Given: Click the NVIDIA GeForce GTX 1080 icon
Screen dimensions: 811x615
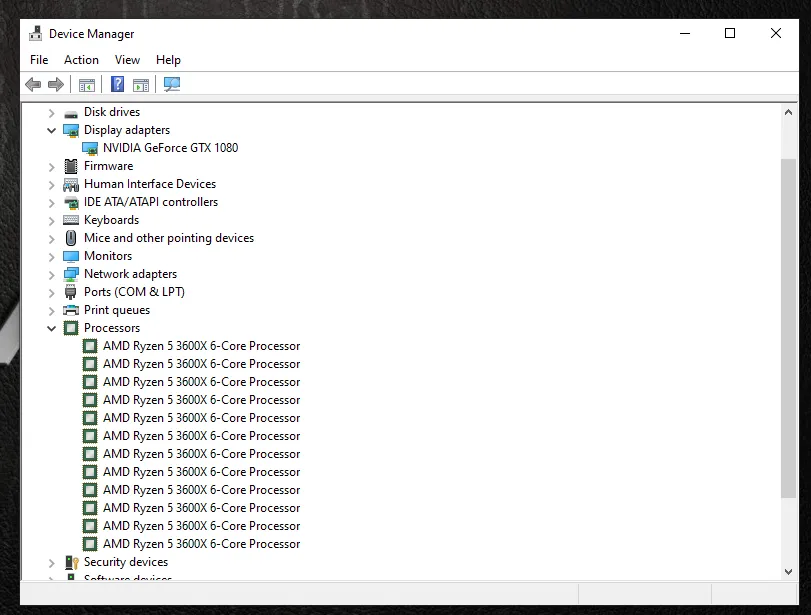Looking at the screenshot, I should (90, 147).
